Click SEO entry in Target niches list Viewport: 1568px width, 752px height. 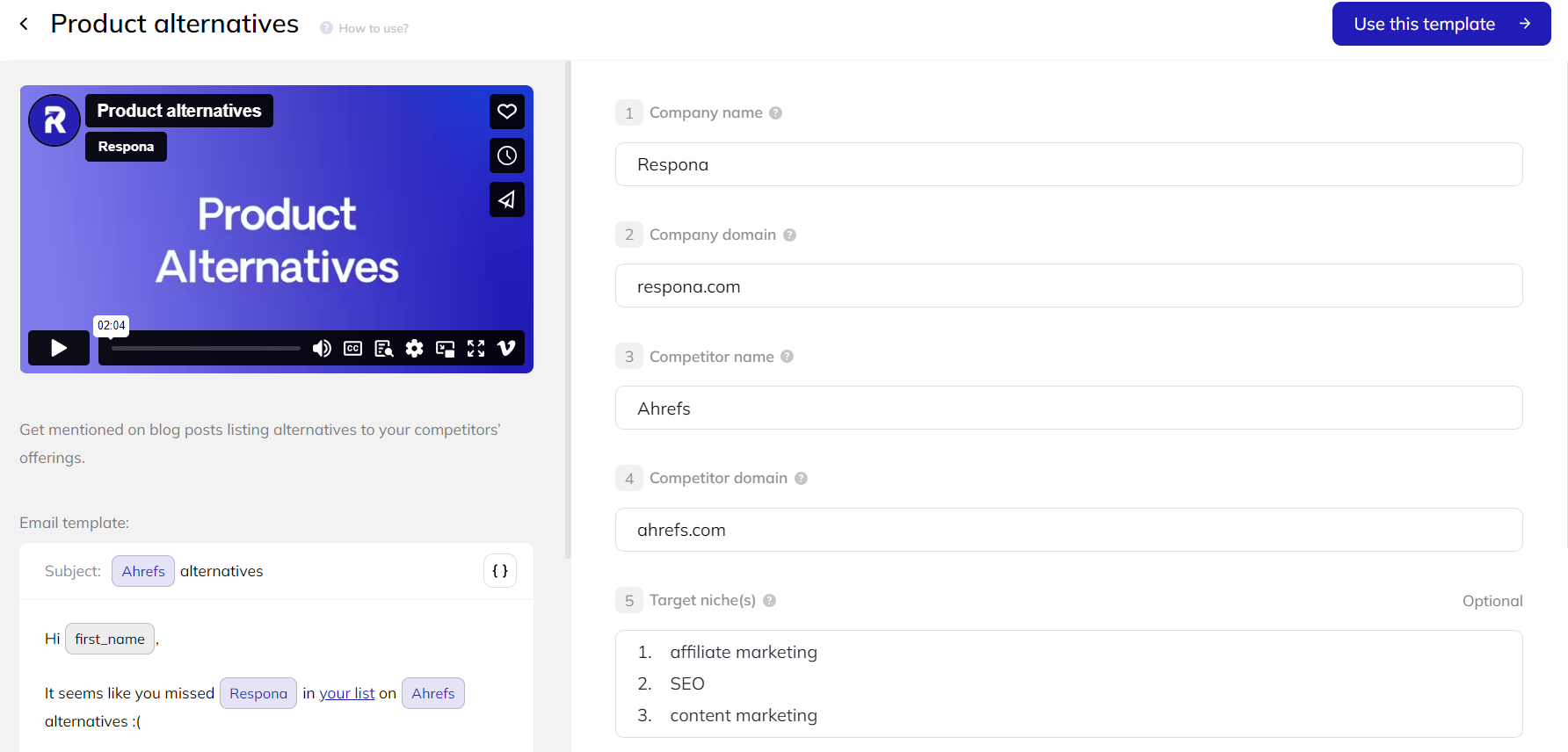[687, 683]
